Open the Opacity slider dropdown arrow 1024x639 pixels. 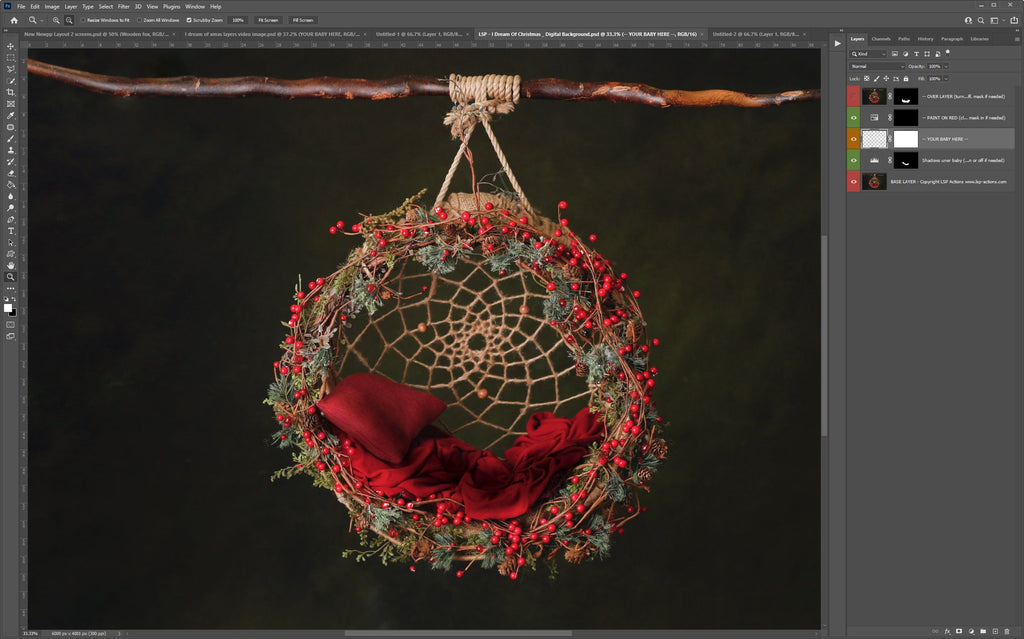(x=946, y=66)
